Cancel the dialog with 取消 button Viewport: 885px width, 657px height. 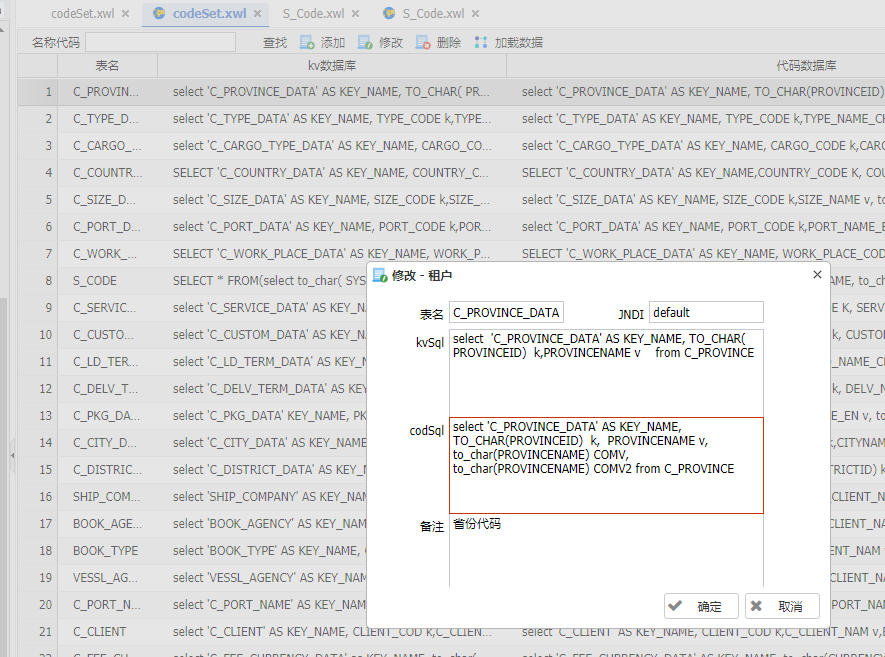point(782,606)
